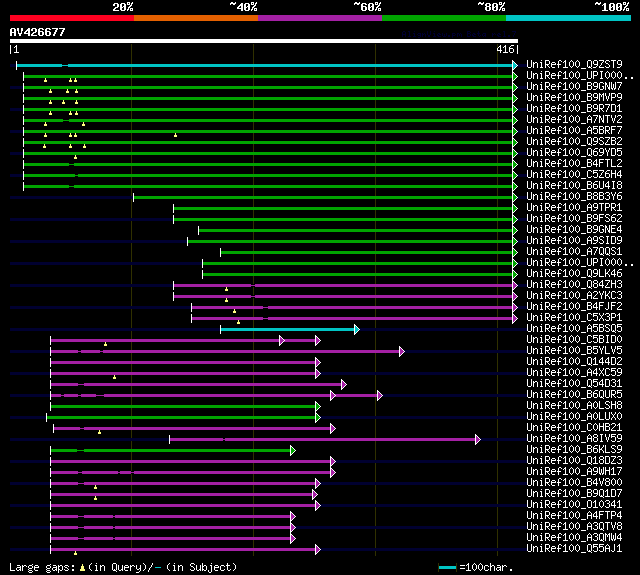Select the green alignment bar for B8B3Y6
The height and width of the screenshot is (575, 640).
323,197
